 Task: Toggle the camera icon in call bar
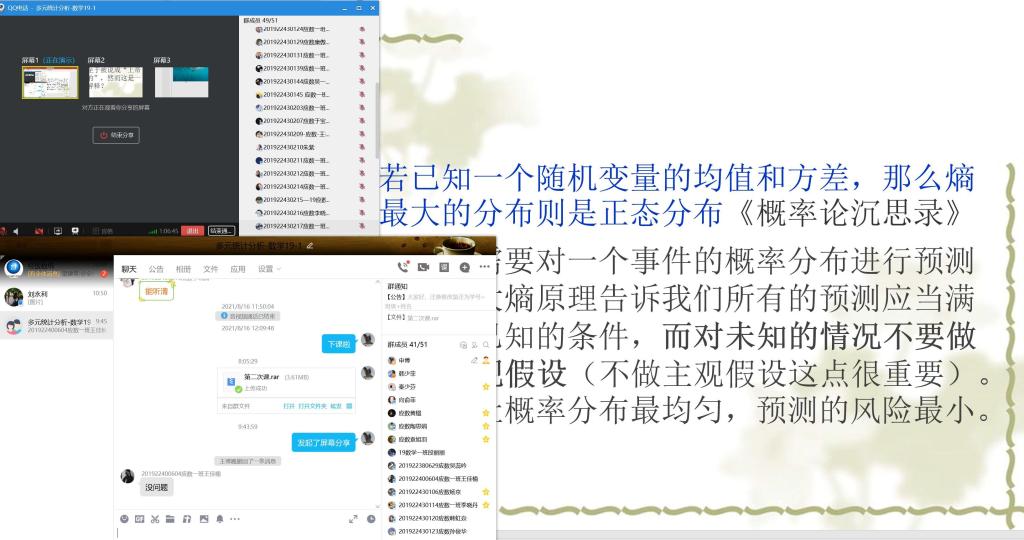point(38,230)
